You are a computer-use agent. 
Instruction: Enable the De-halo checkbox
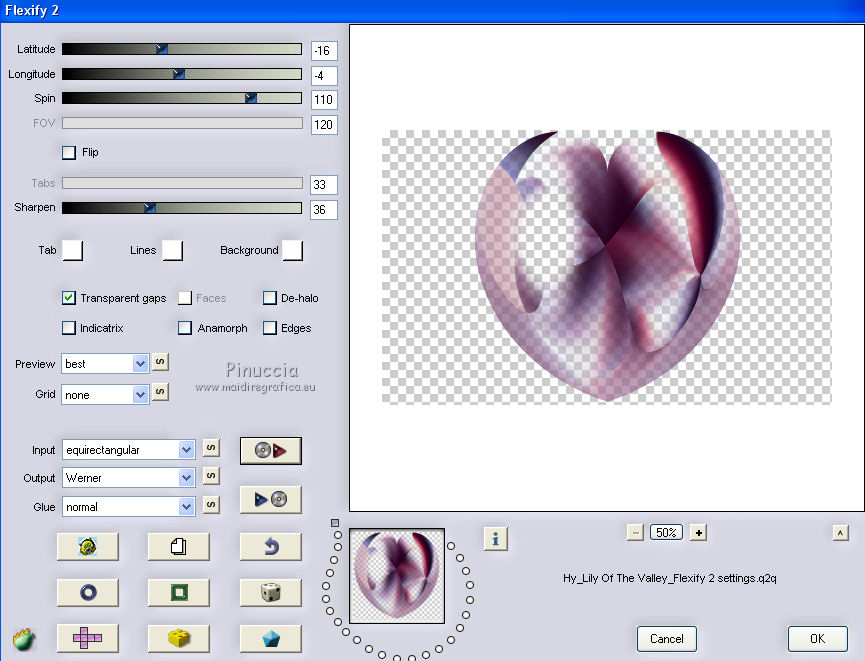coord(269,298)
